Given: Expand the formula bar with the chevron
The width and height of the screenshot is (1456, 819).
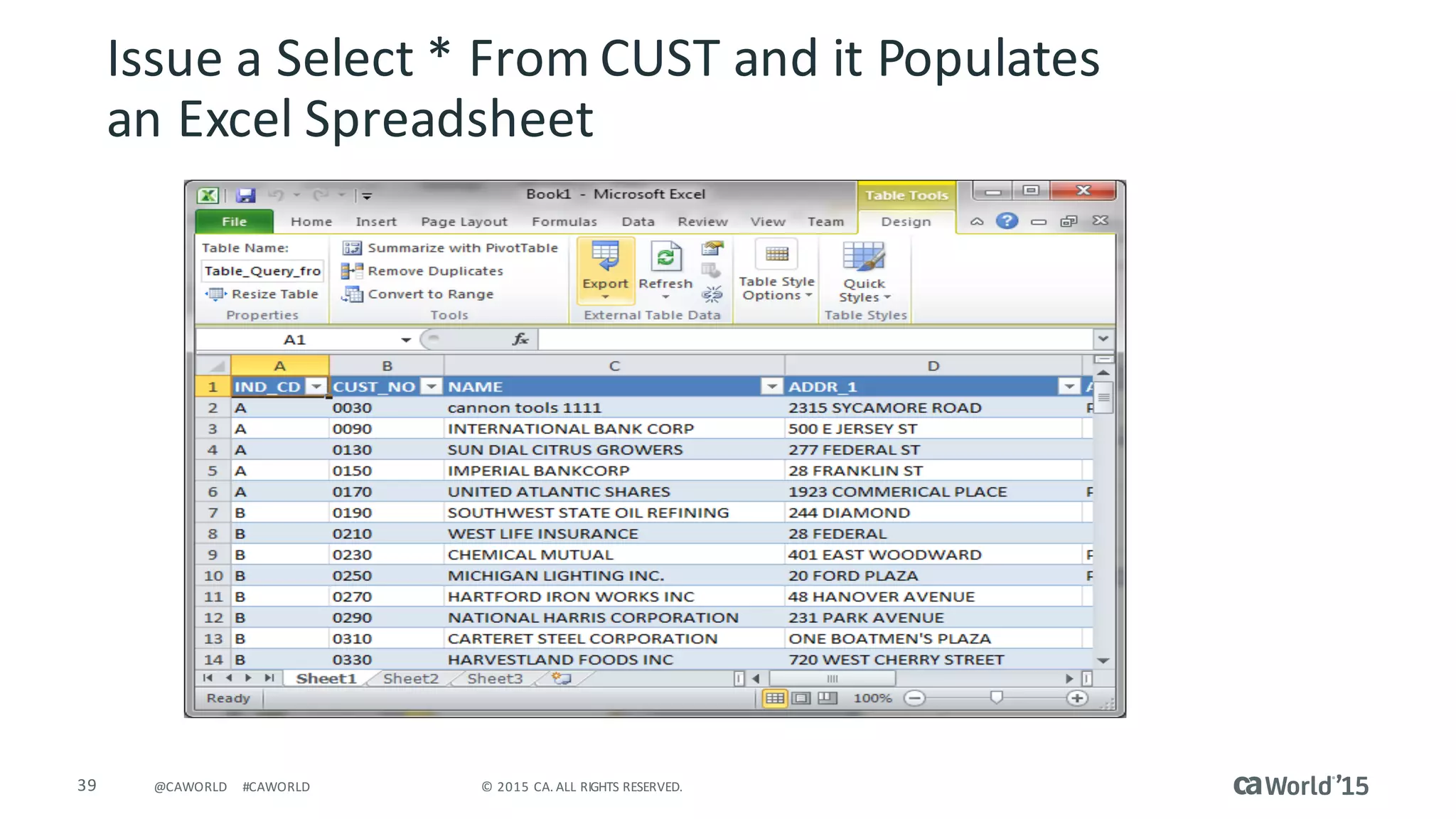Looking at the screenshot, I should (1103, 339).
